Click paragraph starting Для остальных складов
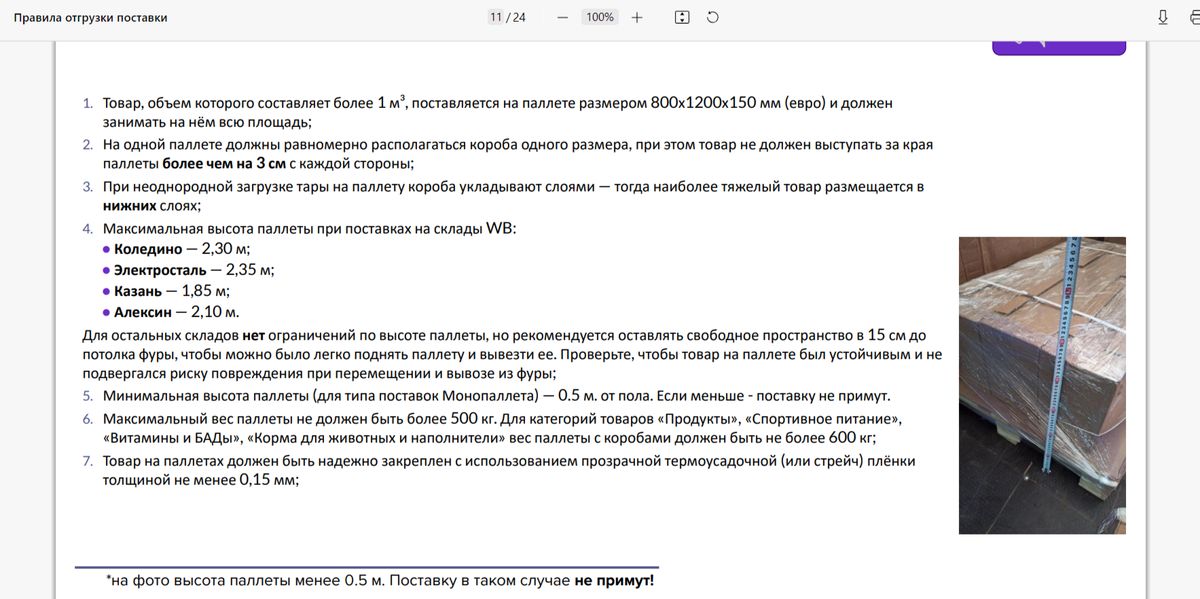This screenshot has width=1200, height=599. point(512,354)
